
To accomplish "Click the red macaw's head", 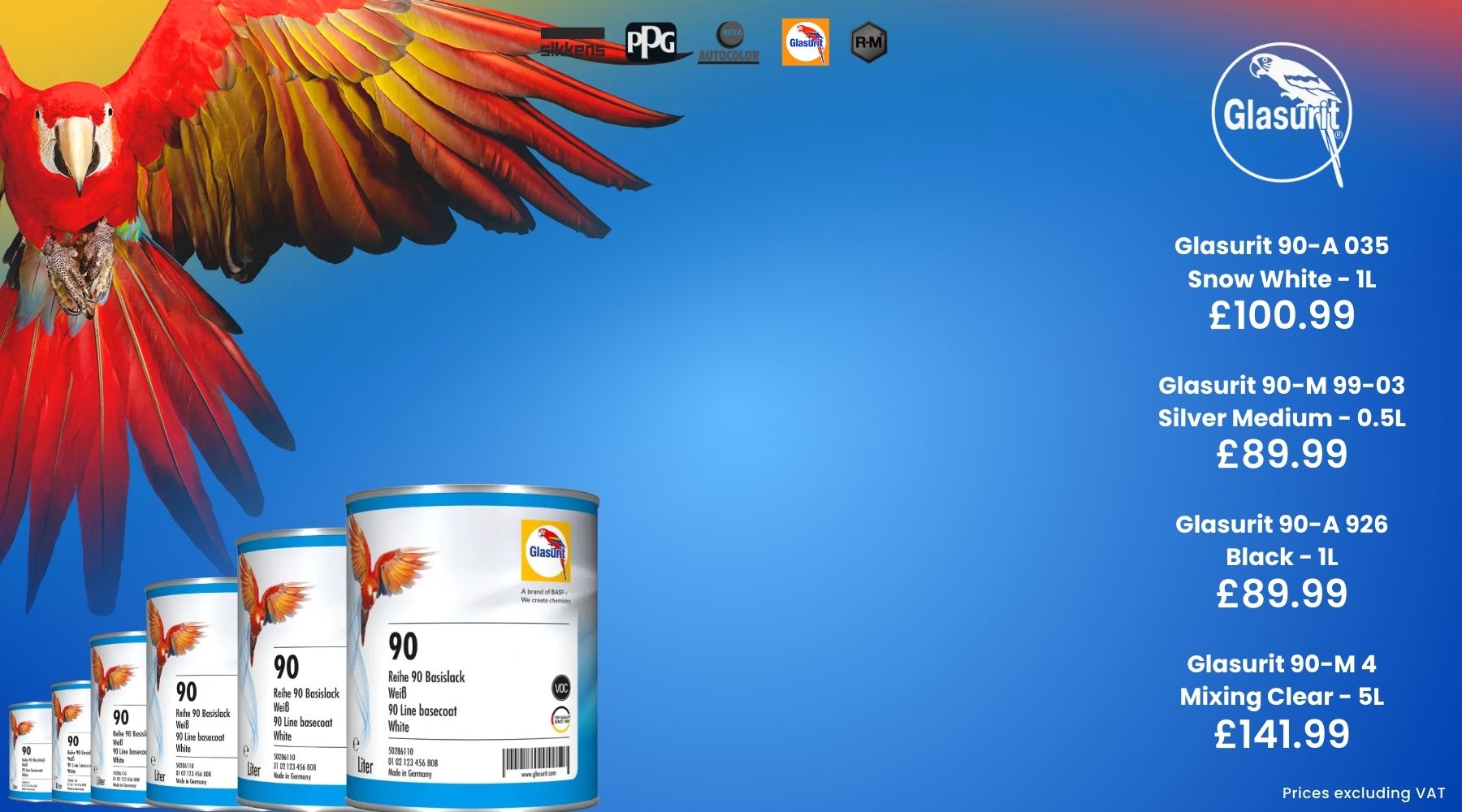I will 75,142.
